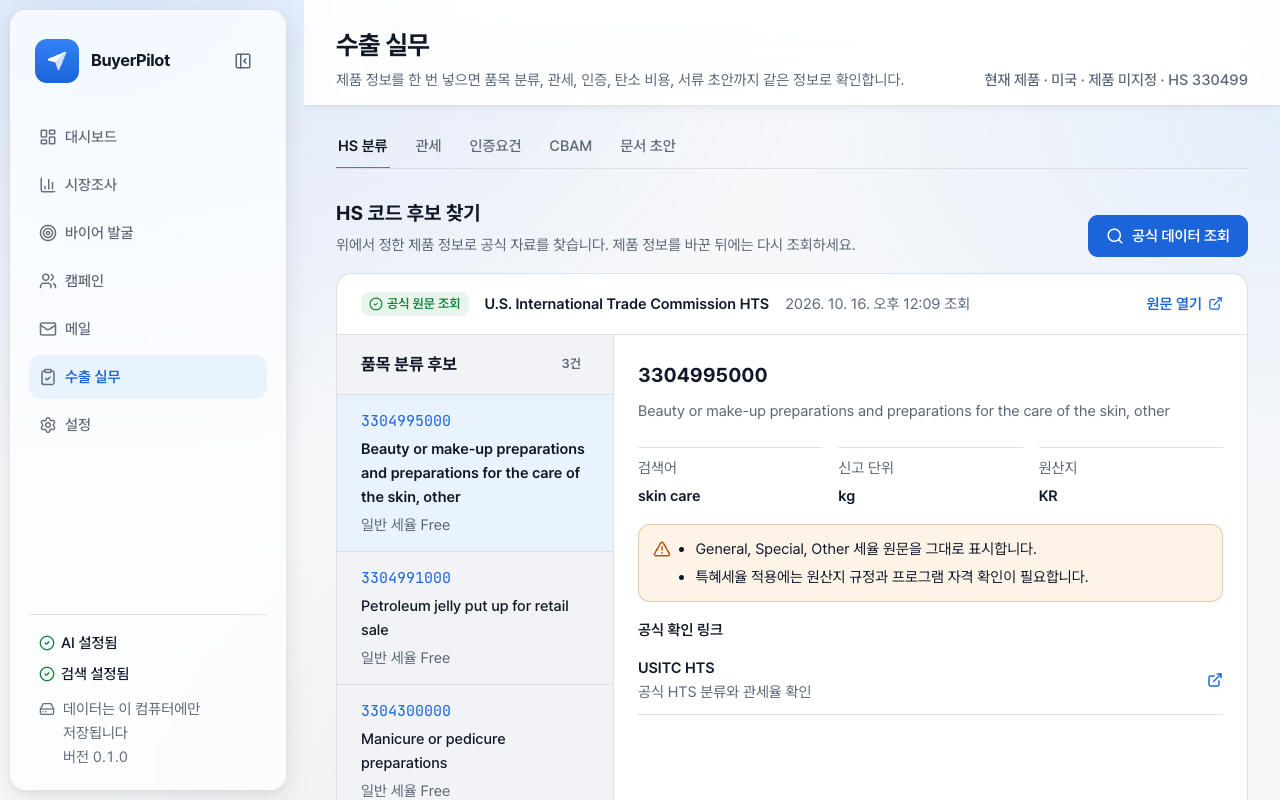
Task: Click the 검색 설정됨 check icon
Action: point(47,674)
